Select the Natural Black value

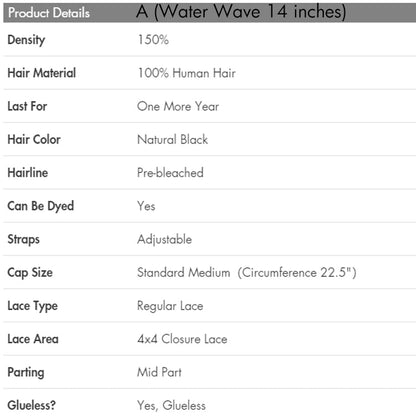(x=172, y=139)
